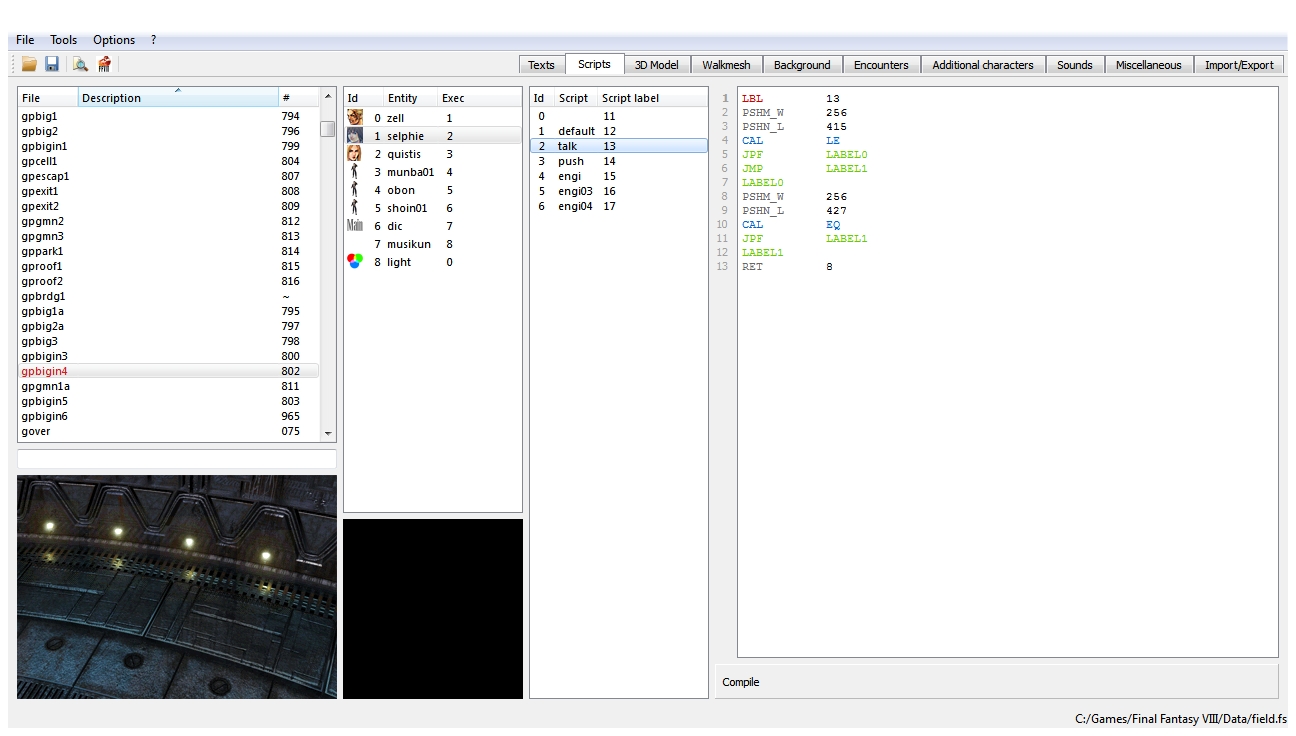Switch to the Texts tab
The height and width of the screenshot is (736, 1296).
coord(541,65)
